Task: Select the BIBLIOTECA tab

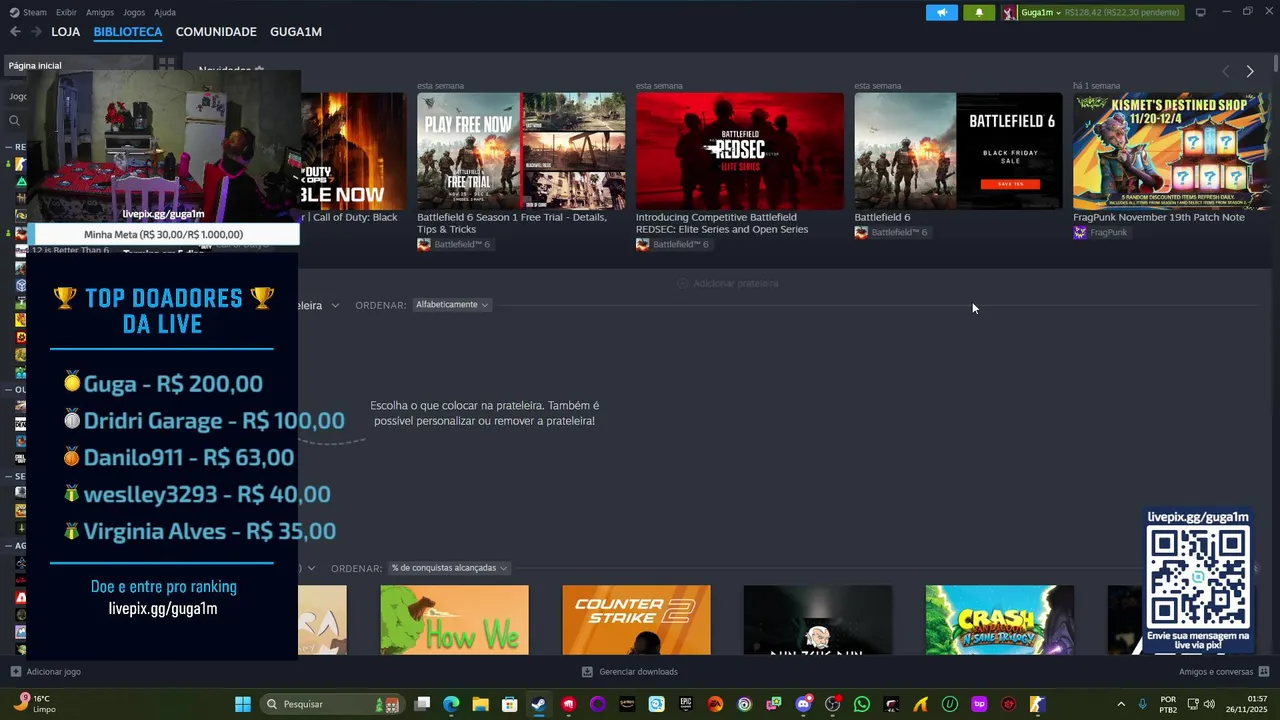Action: tap(128, 32)
